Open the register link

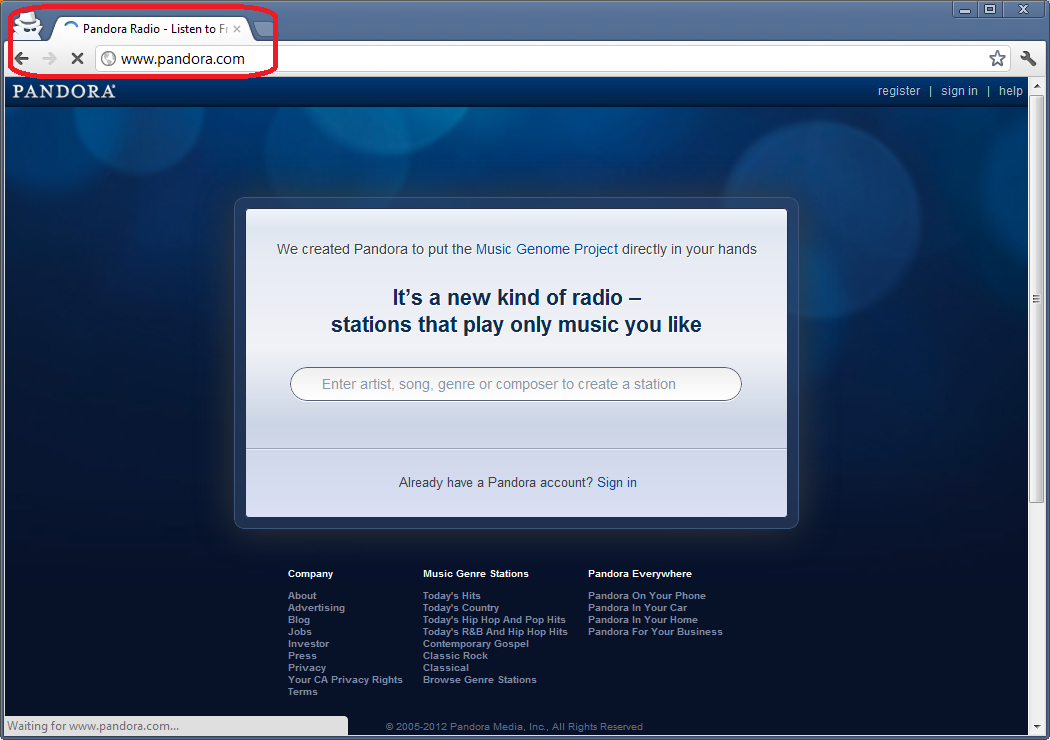pyautogui.click(x=899, y=91)
